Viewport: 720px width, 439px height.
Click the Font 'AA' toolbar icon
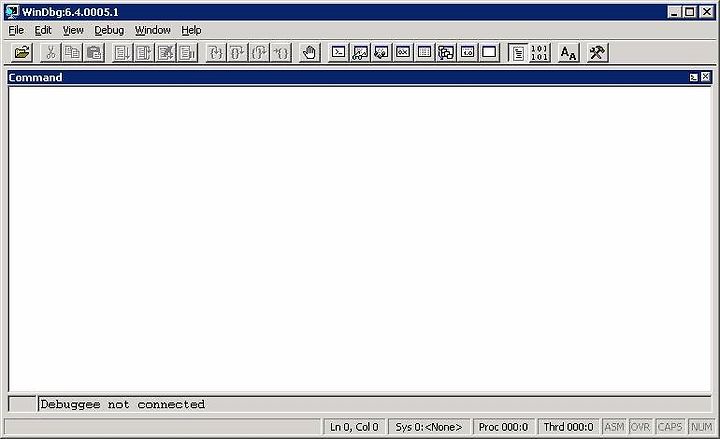(568, 53)
